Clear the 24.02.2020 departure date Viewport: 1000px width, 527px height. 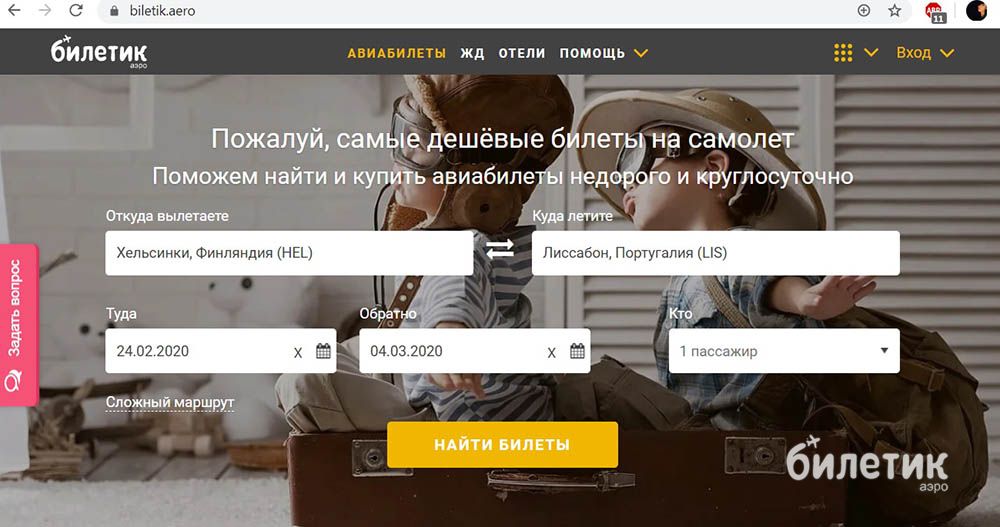click(x=298, y=352)
